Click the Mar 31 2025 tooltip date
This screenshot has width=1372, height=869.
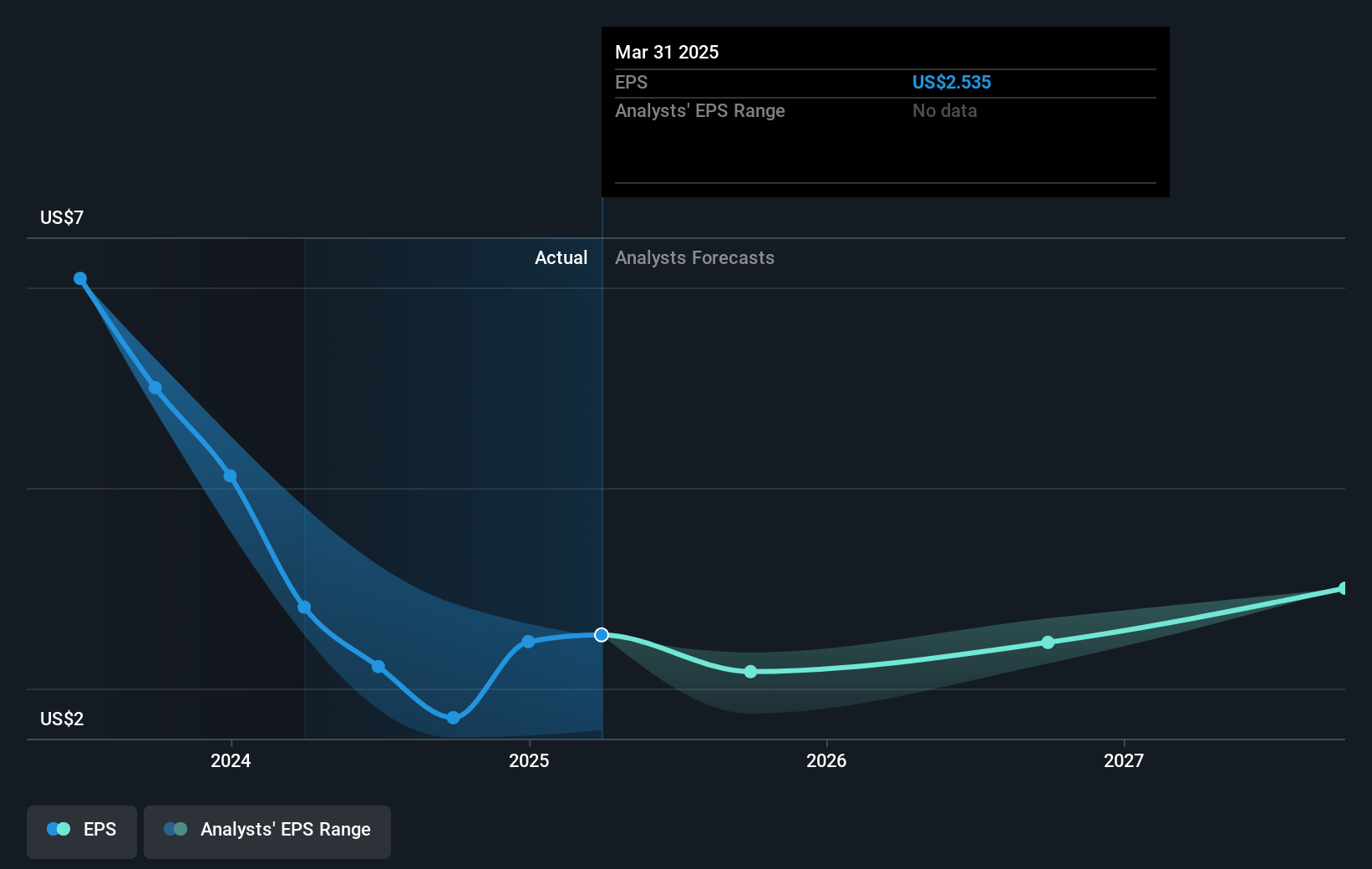coord(667,52)
